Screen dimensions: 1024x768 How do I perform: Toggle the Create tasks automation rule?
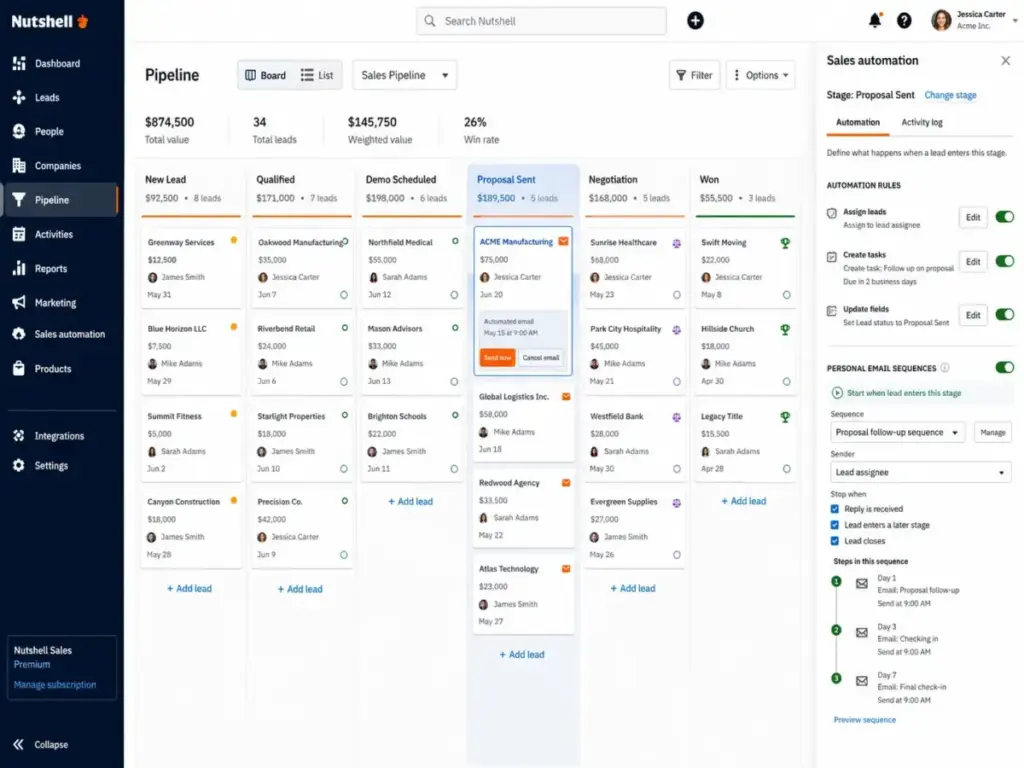click(1004, 261)
